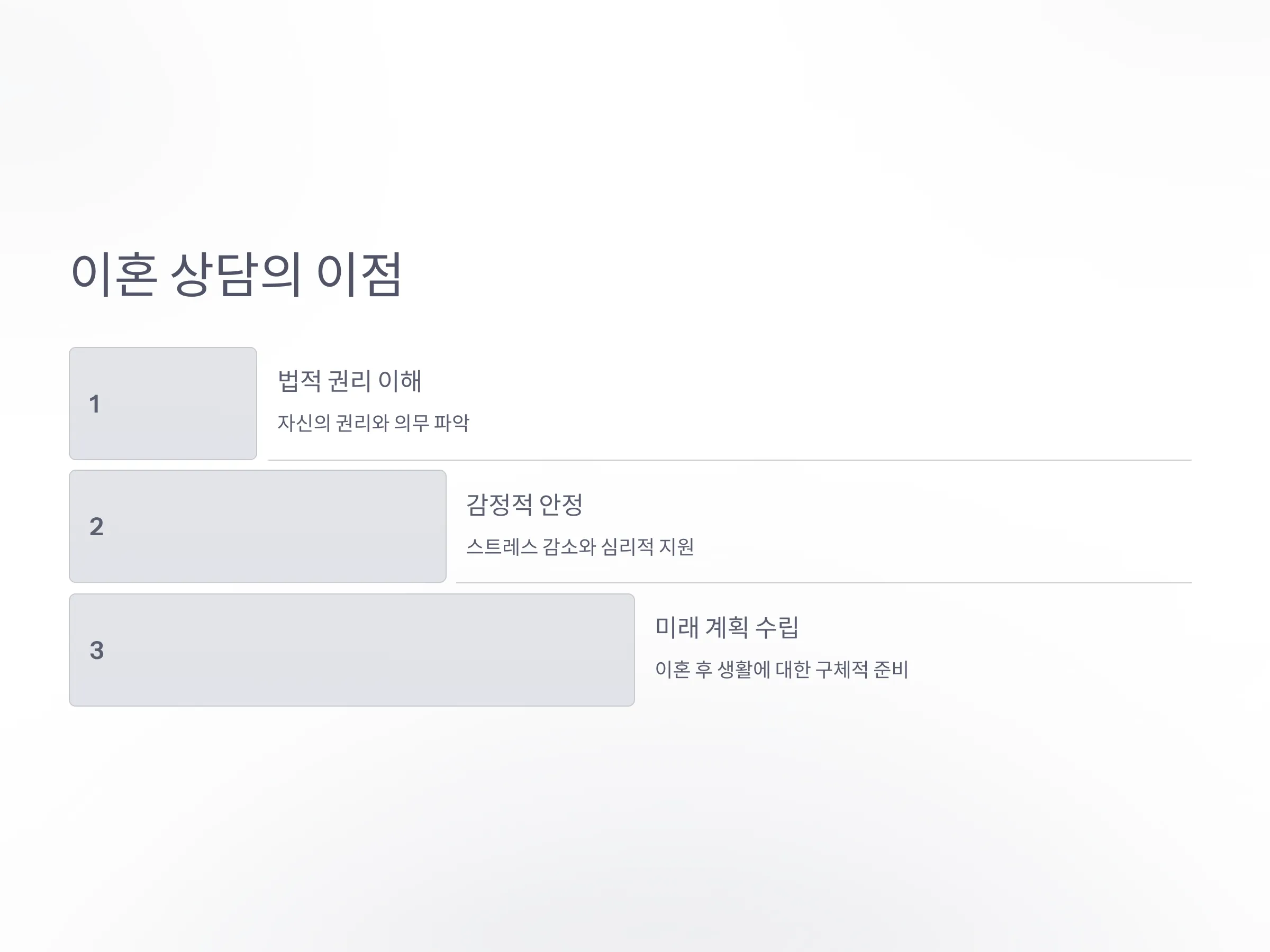Viewport: 1270px width, 952px height.
Task: Click the number 1 label
Action: tap(95, 404)
